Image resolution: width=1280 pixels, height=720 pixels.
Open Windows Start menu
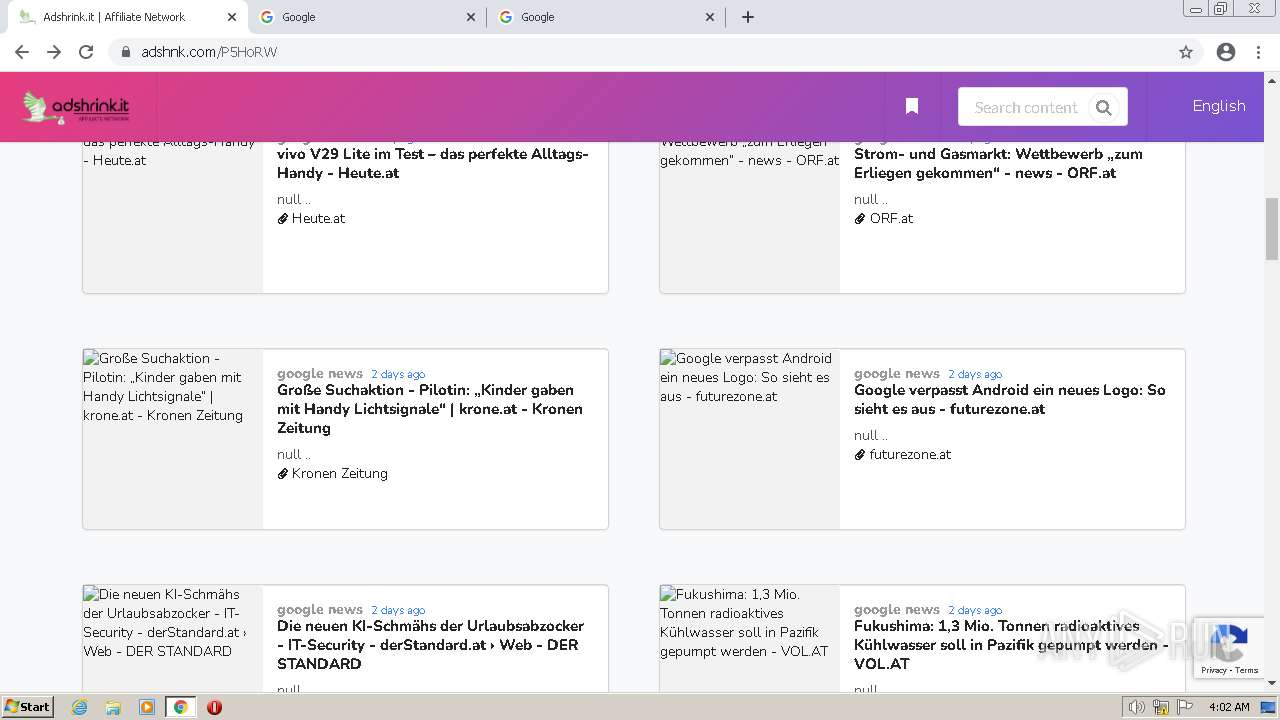[x=27, y=707]
